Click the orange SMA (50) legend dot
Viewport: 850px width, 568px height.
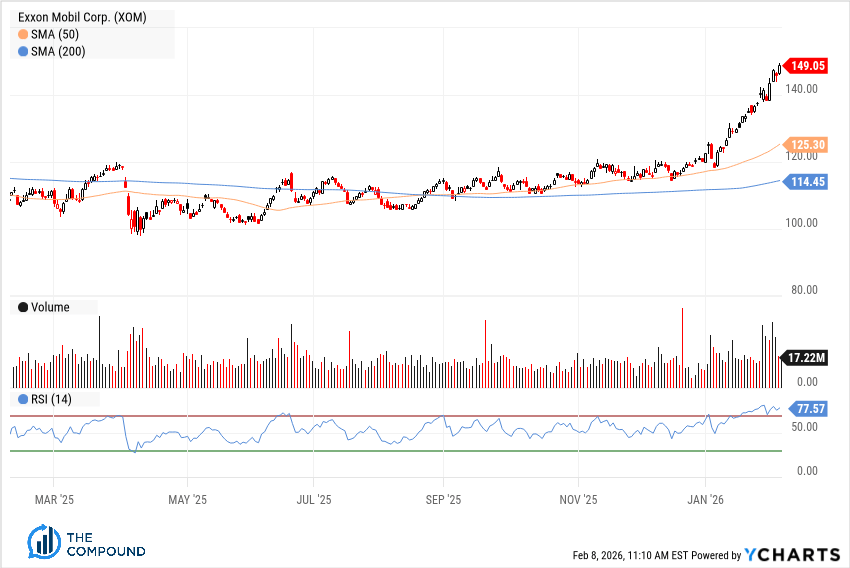tap(23, 34)
